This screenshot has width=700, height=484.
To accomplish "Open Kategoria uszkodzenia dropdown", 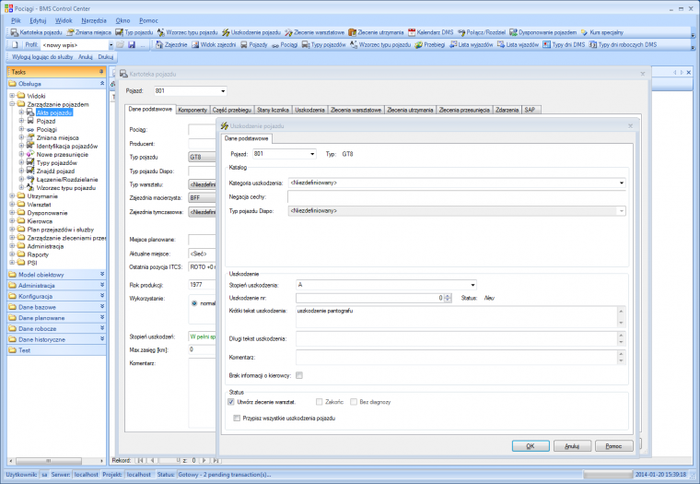I will point(621,183).
